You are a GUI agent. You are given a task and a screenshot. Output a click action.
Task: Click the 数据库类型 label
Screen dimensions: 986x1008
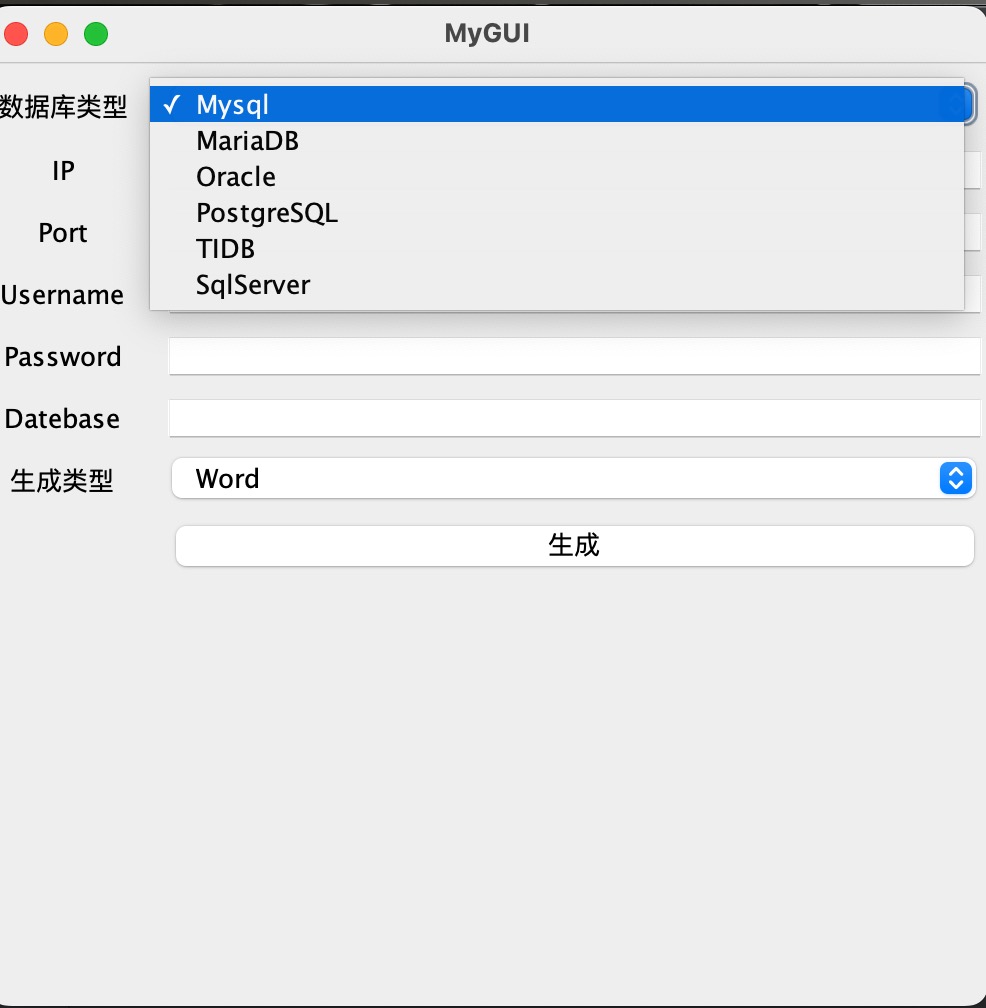pos(63,107)
